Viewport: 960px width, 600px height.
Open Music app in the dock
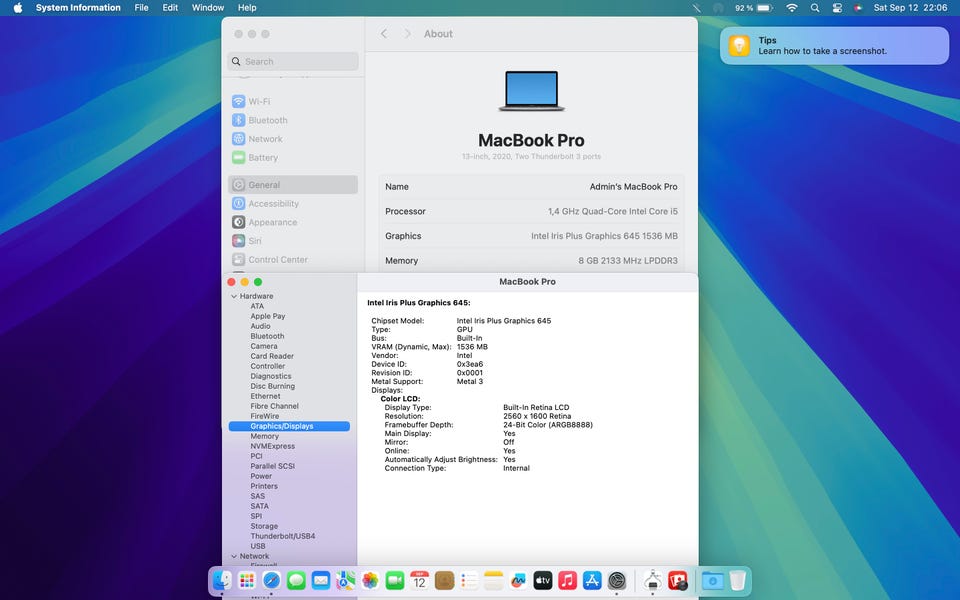pyautogui.click(x=568, y=580)
